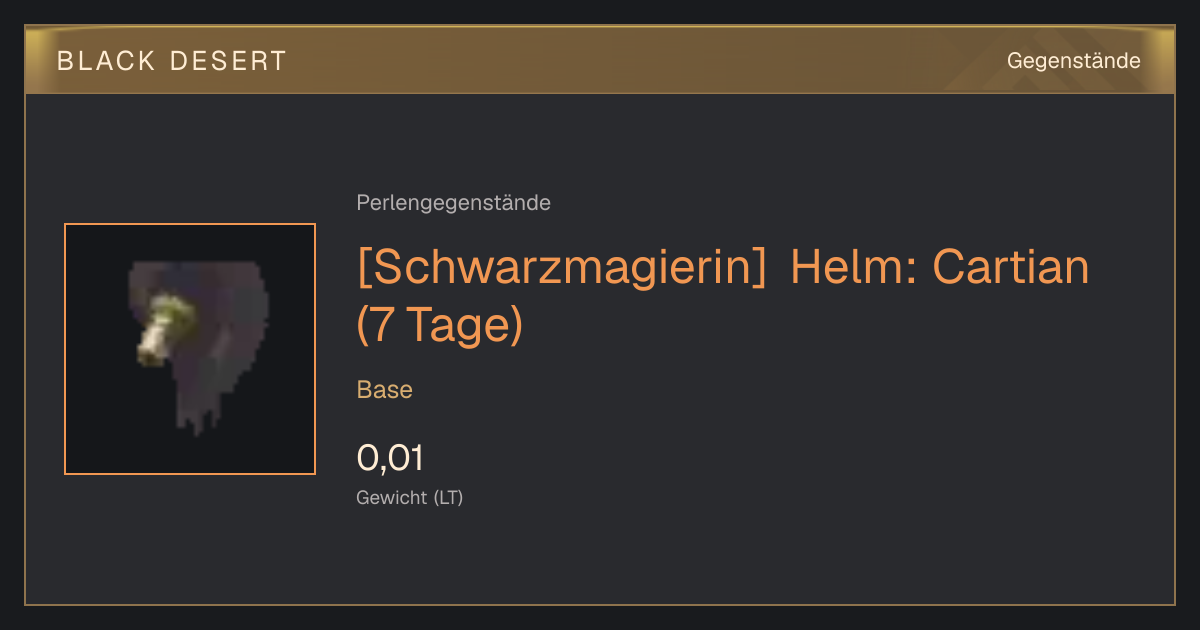Click the golden header banner

pos(600,60)
